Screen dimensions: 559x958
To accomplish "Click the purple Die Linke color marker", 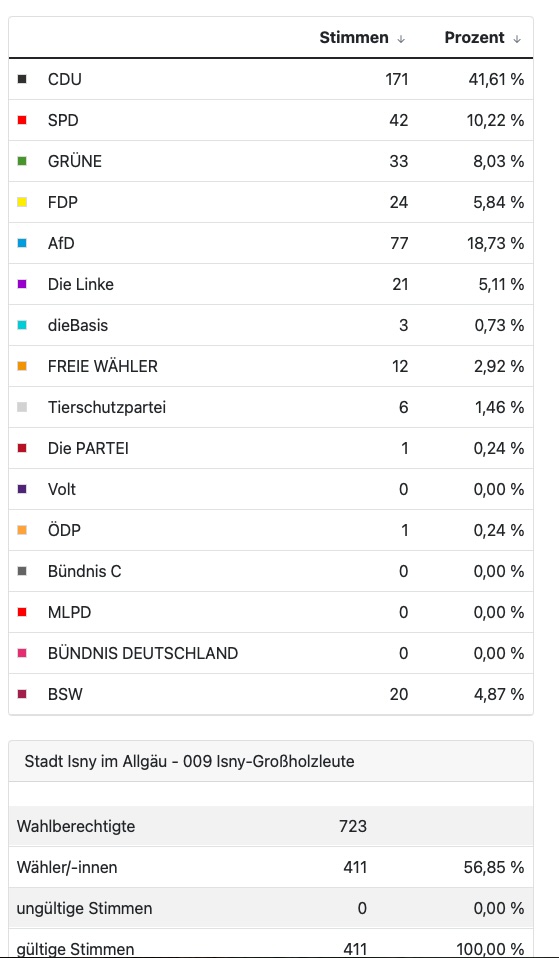I will tap(22, 284).
